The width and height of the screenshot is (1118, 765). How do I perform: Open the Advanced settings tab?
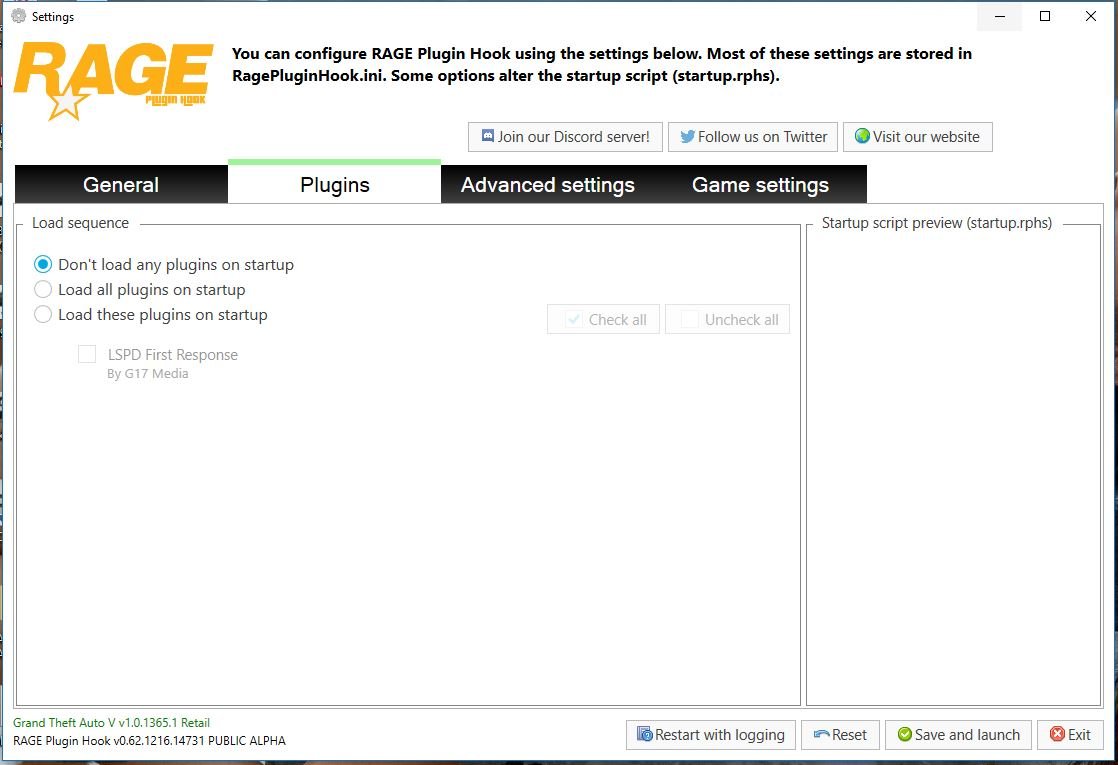[548, 185]
